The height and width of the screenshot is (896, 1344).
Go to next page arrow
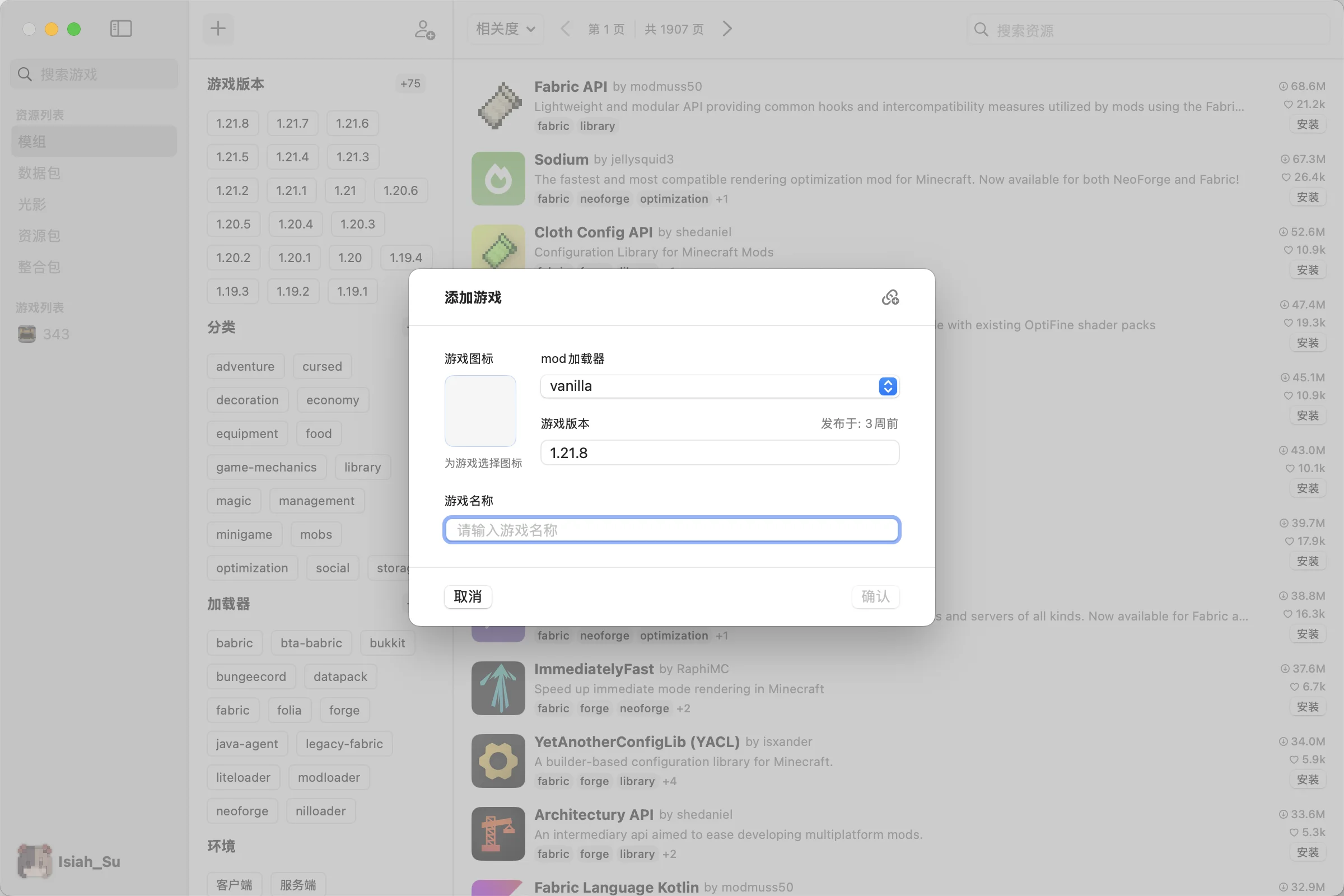(727, 29)
